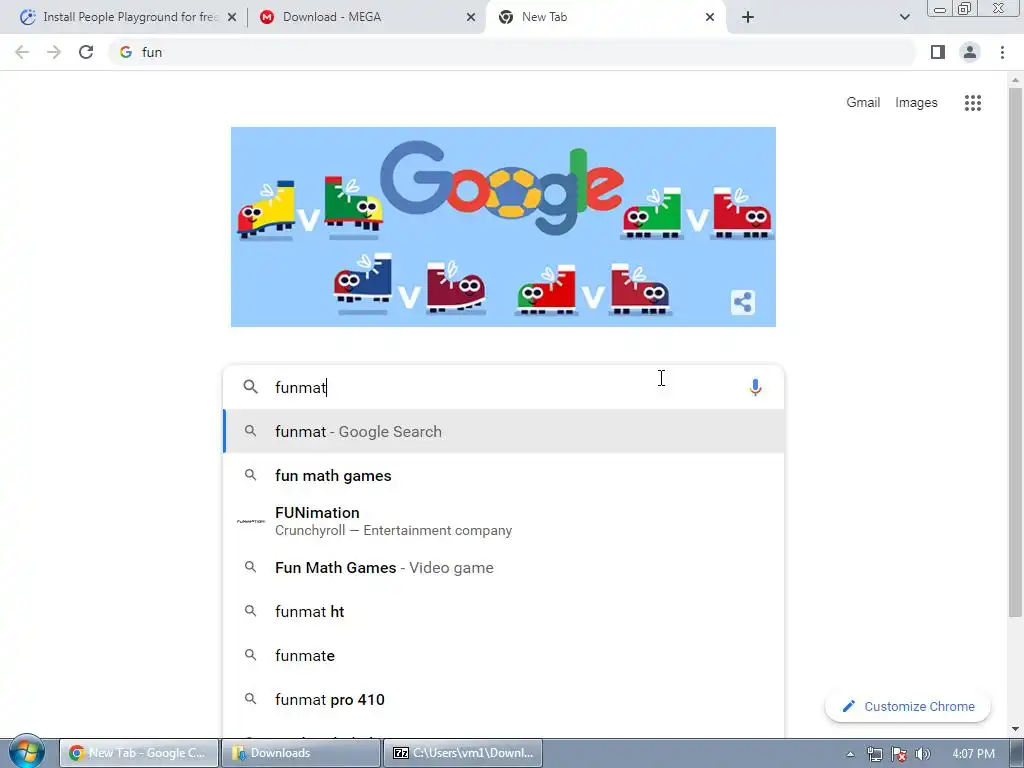Open the Action Center flag icon

pos(899,754)
